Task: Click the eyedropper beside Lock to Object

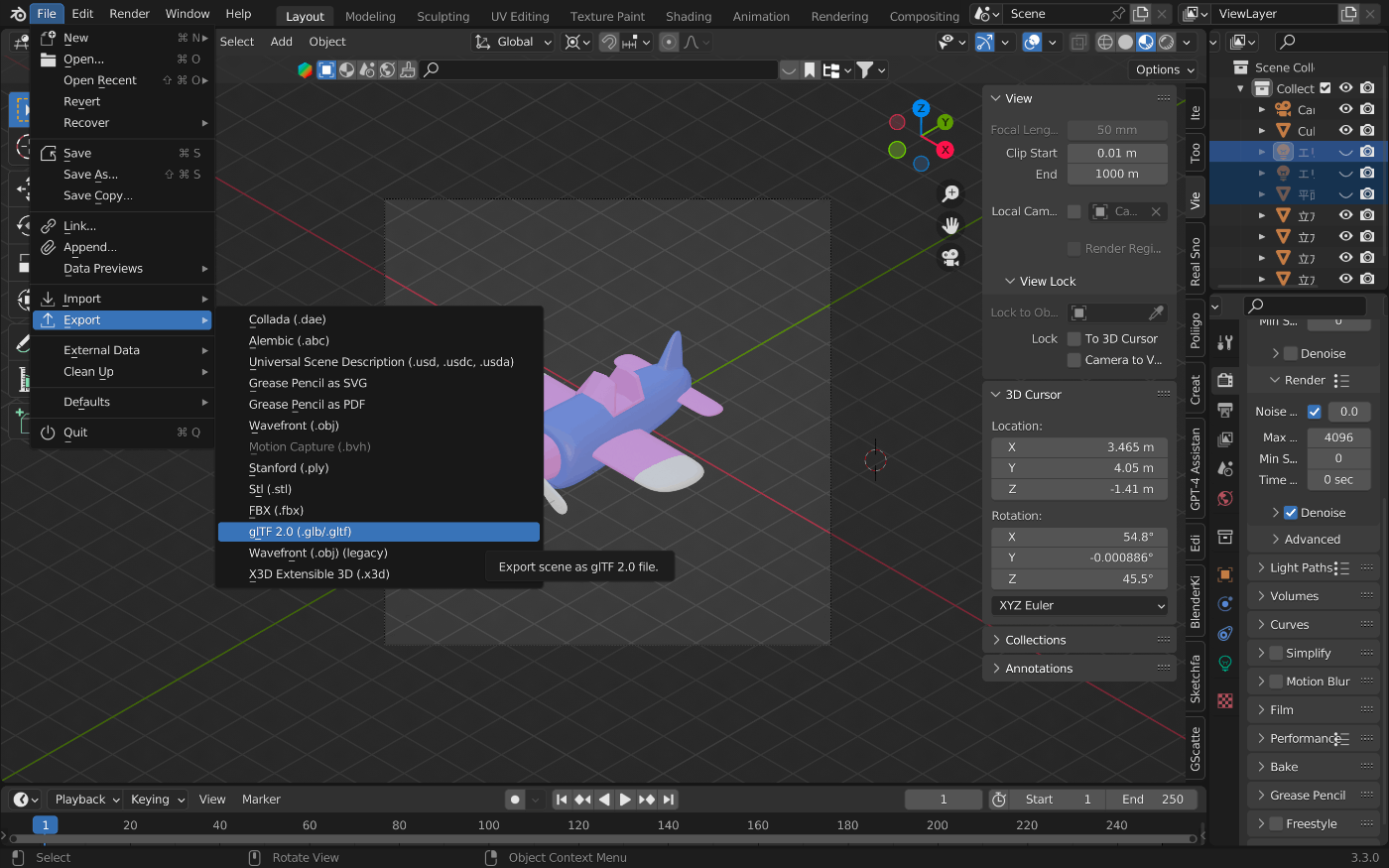Action: (1156, 312)
